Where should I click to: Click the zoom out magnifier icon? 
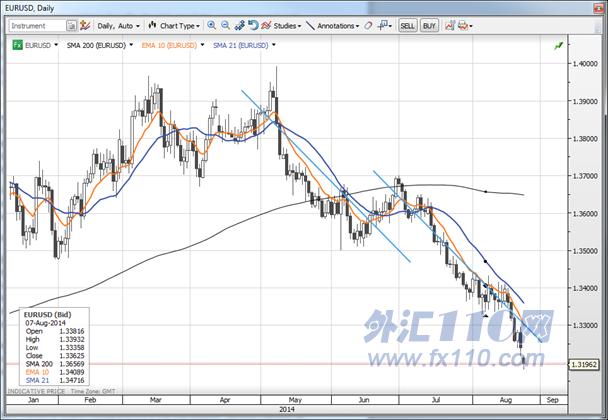(x=225, y=26)
